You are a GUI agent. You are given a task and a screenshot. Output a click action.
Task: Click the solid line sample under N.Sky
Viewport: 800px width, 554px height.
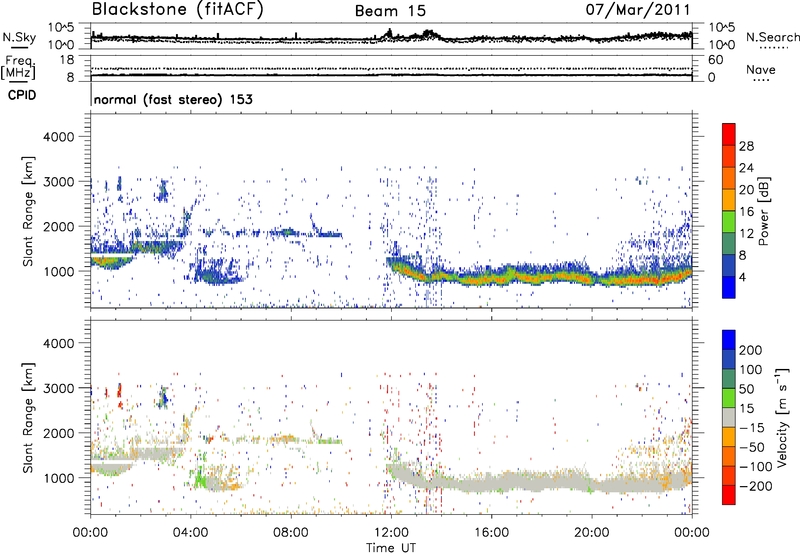click(x=19, y=47)
